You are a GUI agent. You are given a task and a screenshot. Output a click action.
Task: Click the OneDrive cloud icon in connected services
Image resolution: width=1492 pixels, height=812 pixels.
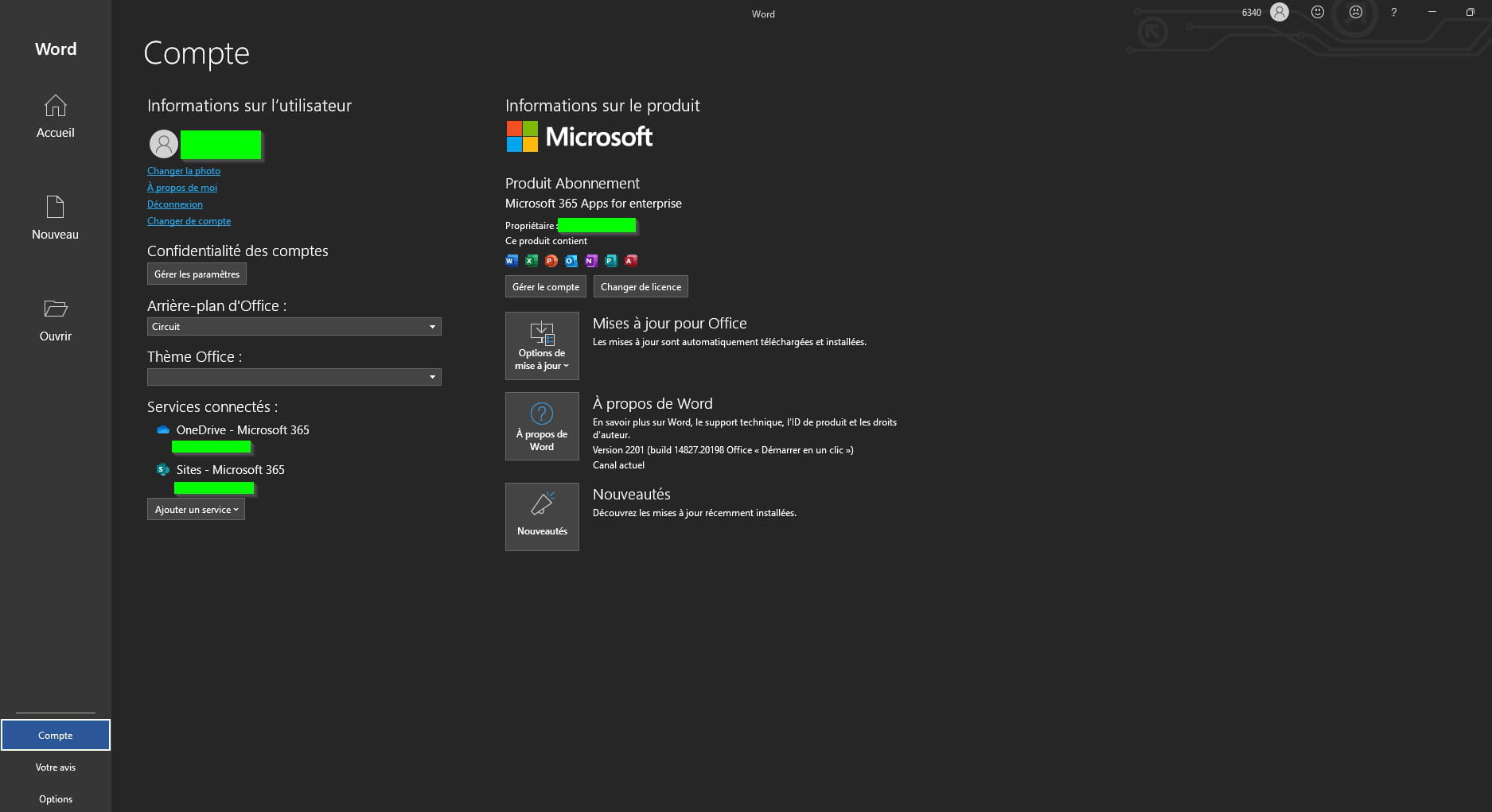pyautogui.click(x=163, y=429)
